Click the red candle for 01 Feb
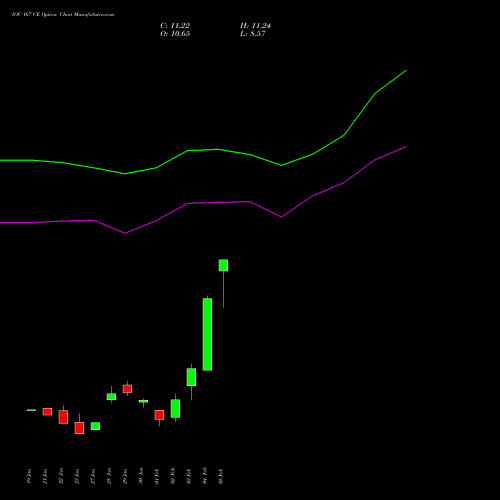500x500 pixels. click(x=159, y=415)
